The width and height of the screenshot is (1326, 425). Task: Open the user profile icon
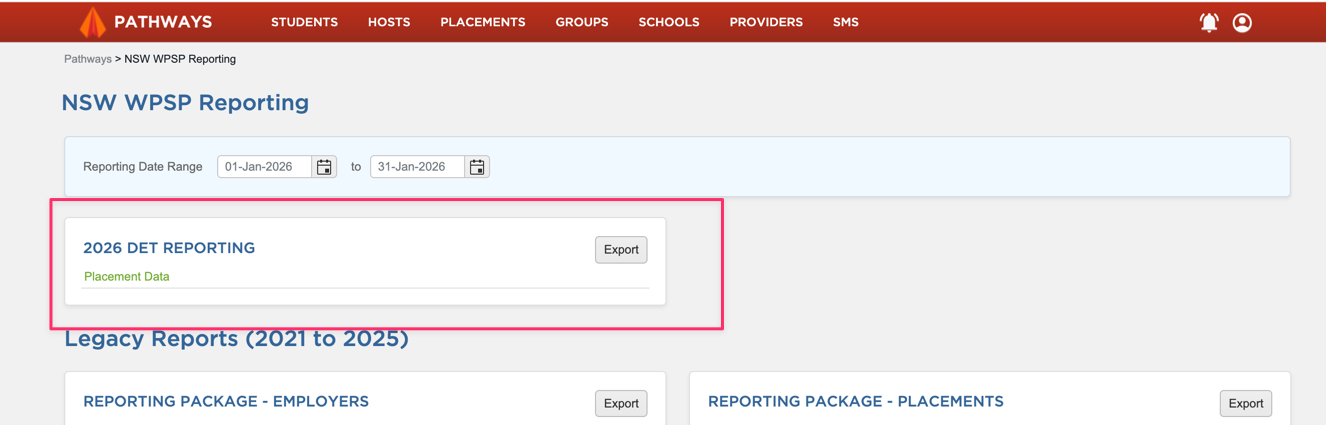(1242, 22)
